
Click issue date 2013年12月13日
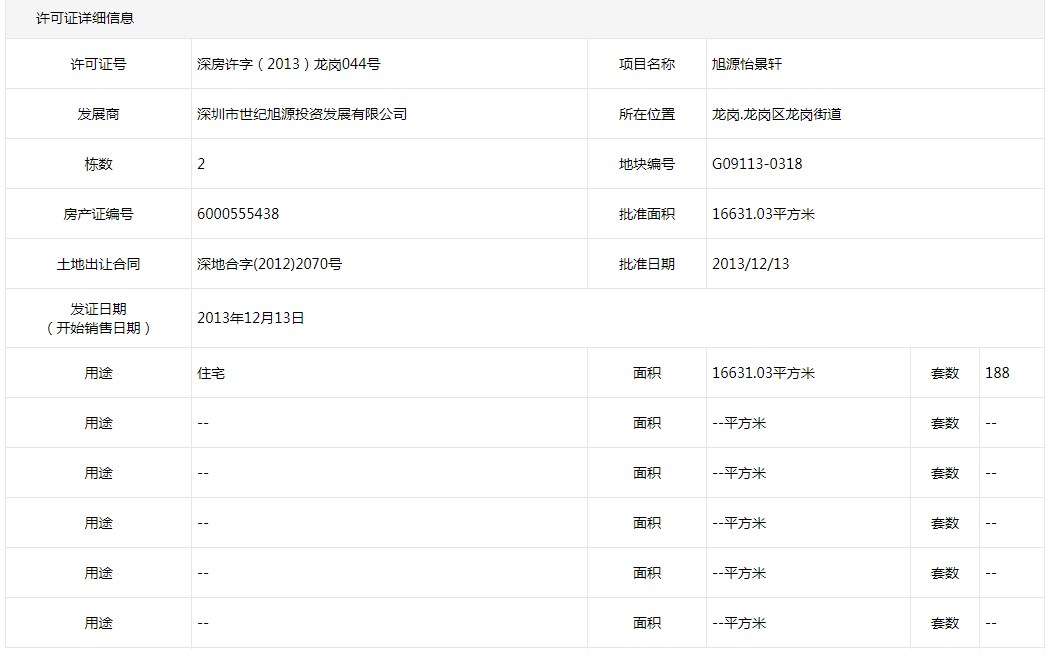coord(251,318)
